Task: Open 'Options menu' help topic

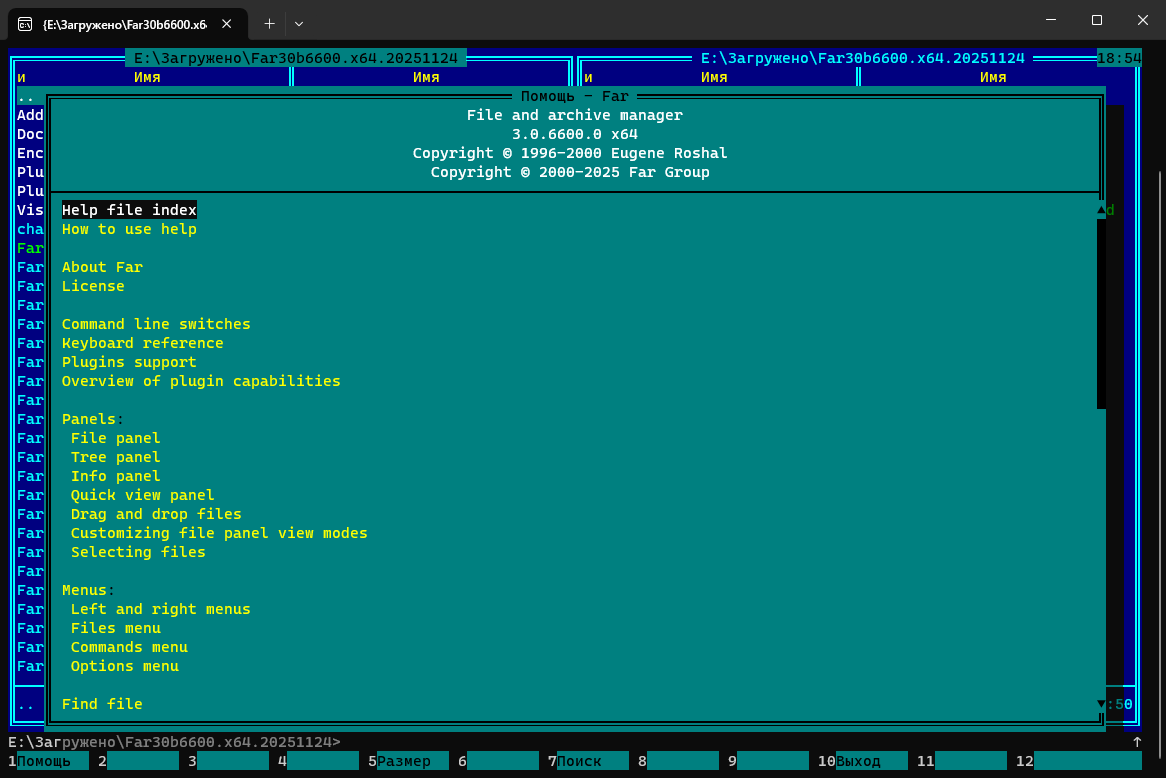Action: coord(124,666)
